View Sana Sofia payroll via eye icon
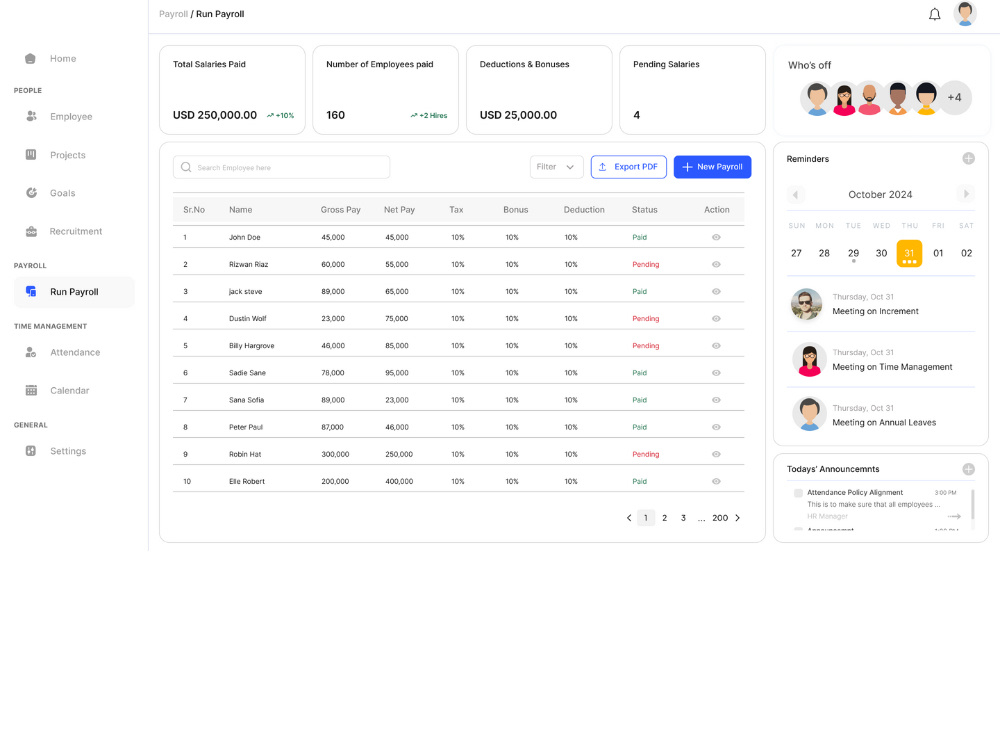 [716, 400]
